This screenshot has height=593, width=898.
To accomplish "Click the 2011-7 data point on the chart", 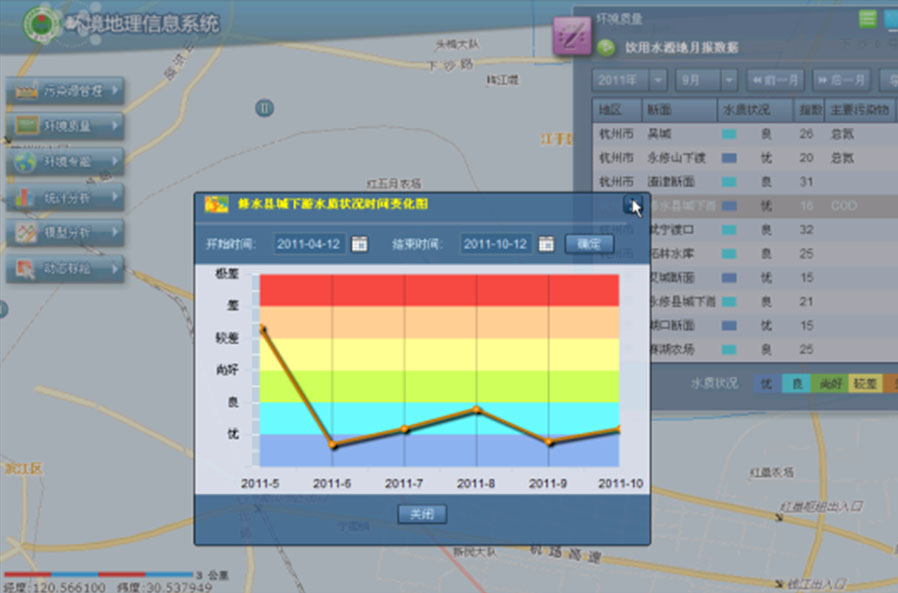I will [x=404, y=429].
